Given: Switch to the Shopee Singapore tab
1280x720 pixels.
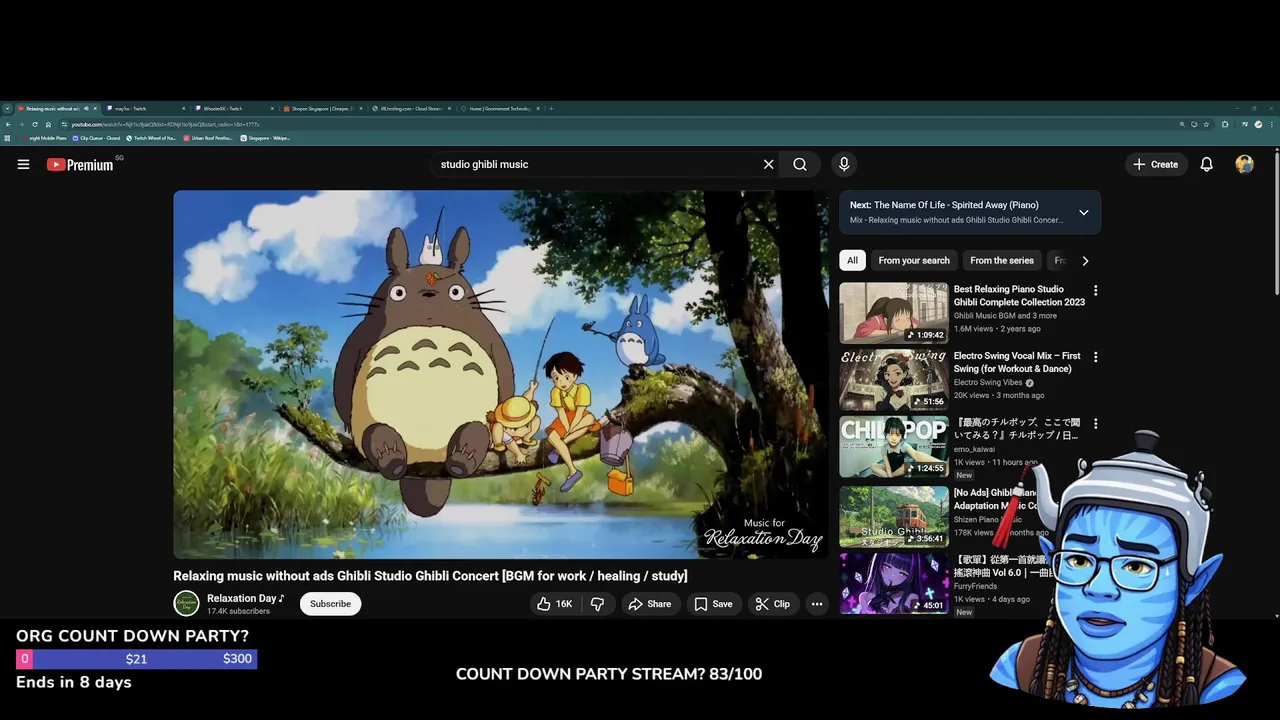Looking at the screenshot, I should 323,108.
